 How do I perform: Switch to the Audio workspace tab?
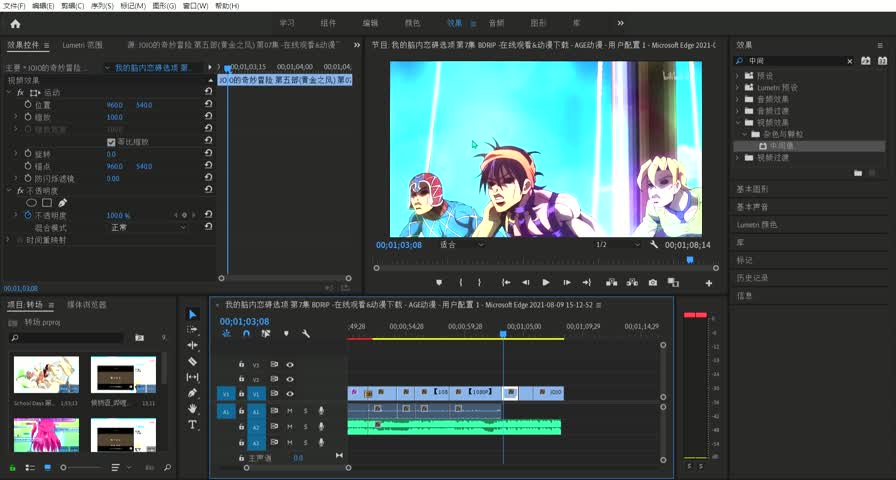coord(496,23)
